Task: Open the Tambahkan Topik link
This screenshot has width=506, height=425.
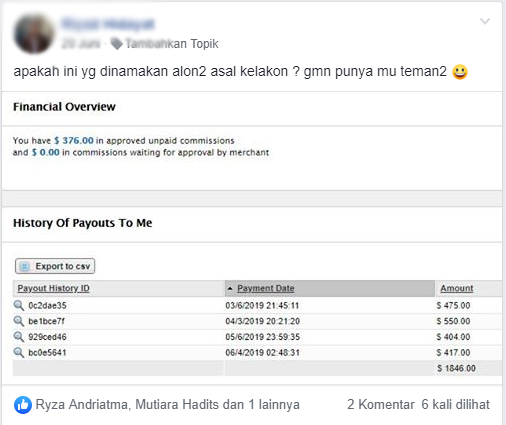Action: click(172, 44)
